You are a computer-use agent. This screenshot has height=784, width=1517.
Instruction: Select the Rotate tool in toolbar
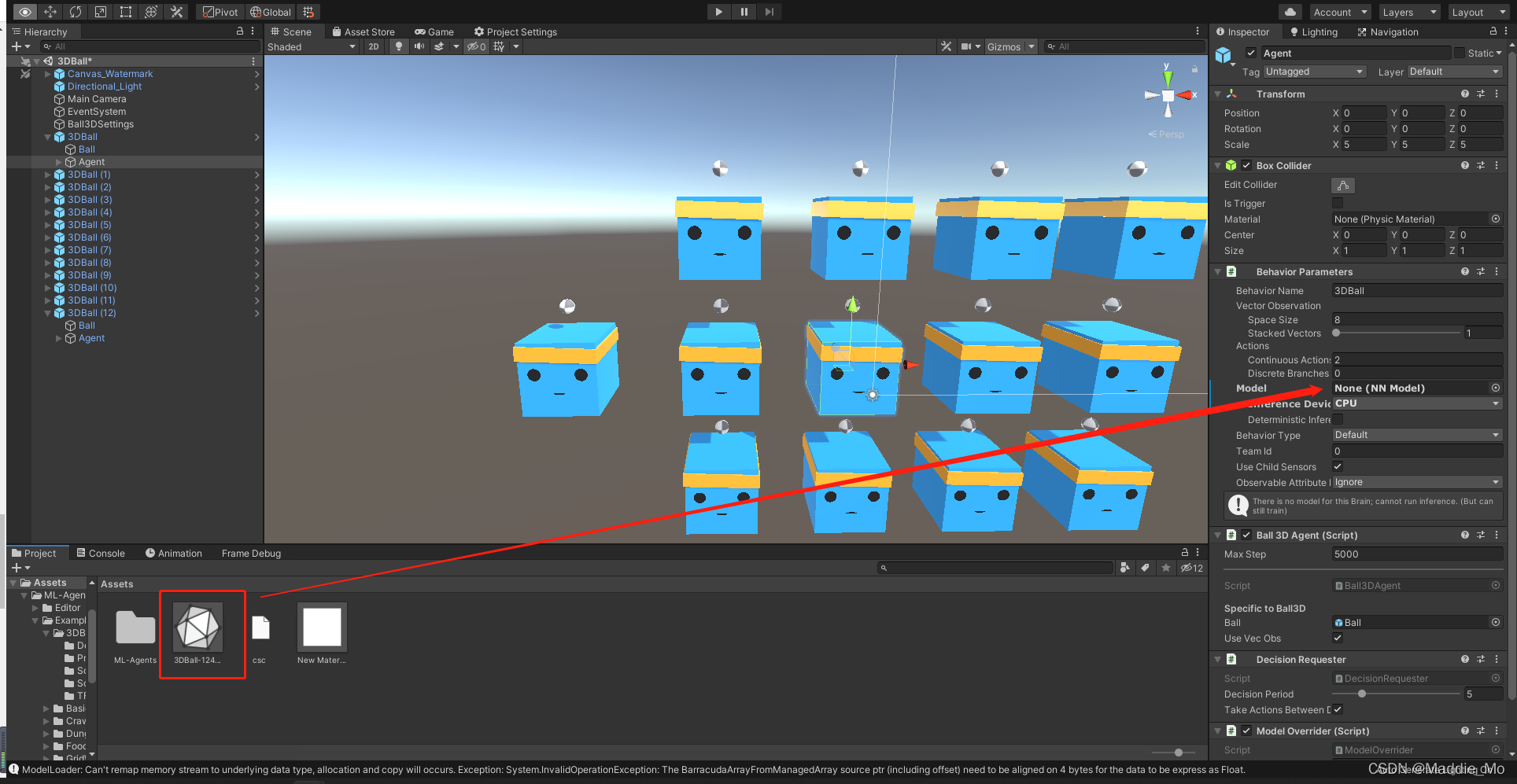pos(76,12)
